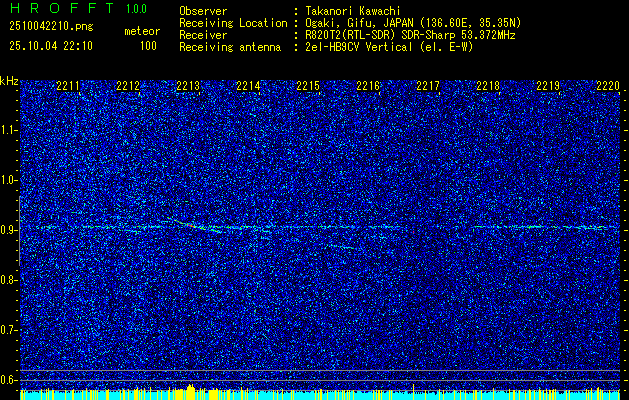Screen dimensions: 629x400
Task: Click the HROFFT title text
Action: [x=62, y=8]
